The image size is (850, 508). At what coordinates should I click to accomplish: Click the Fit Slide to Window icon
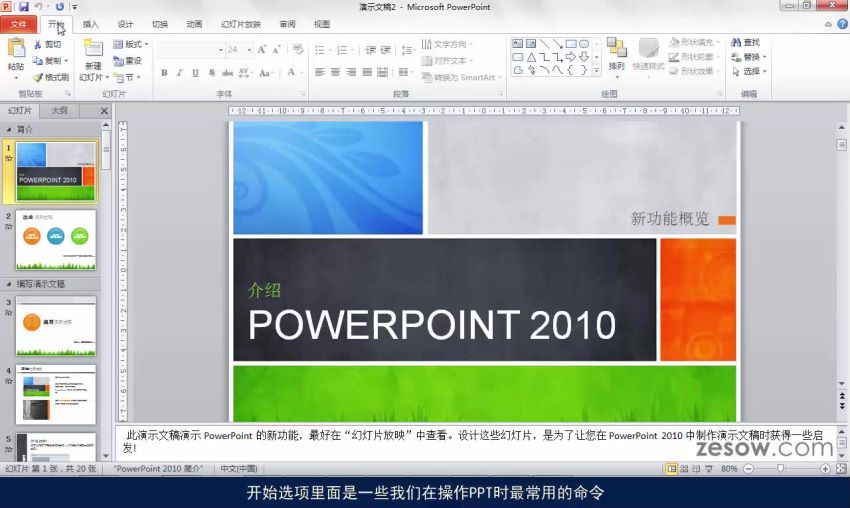[841, 469]
